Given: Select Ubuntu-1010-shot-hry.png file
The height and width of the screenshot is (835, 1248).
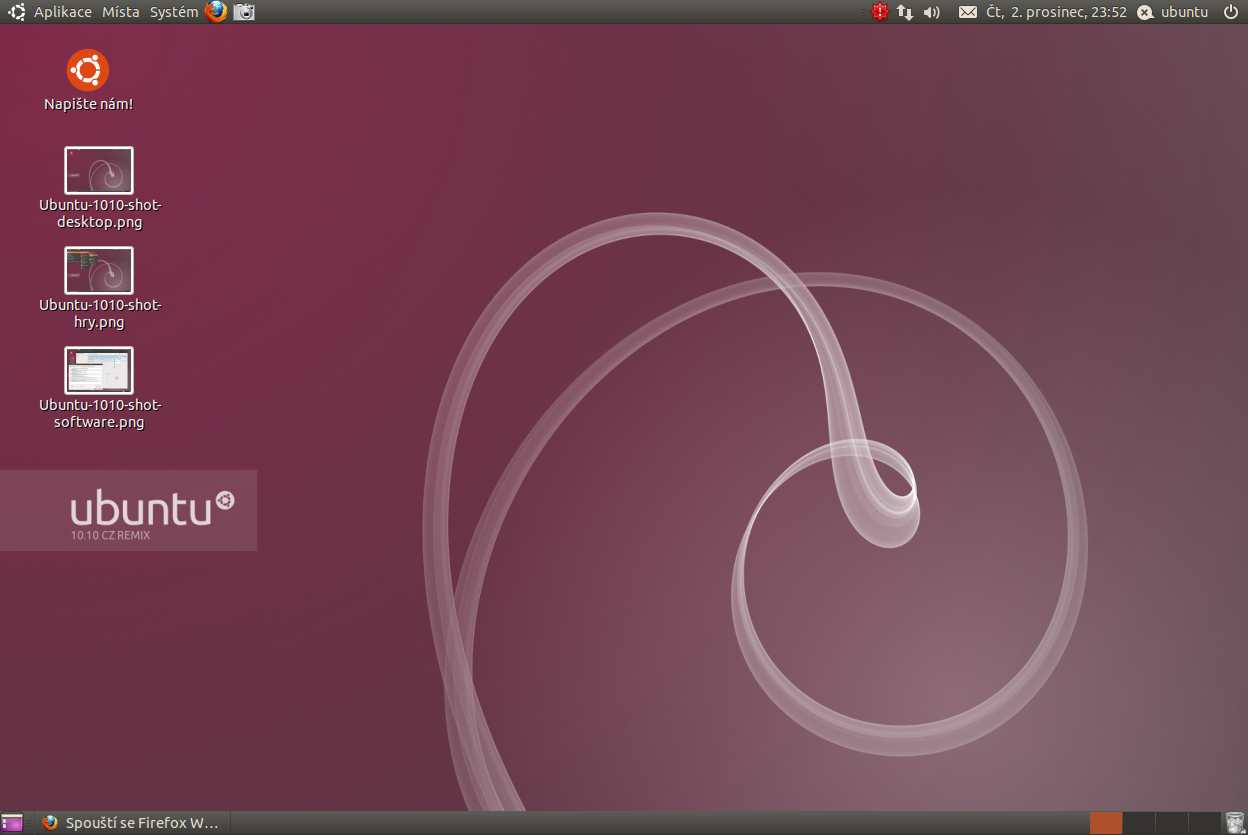Looking at the screenshot, I should 99,271.
